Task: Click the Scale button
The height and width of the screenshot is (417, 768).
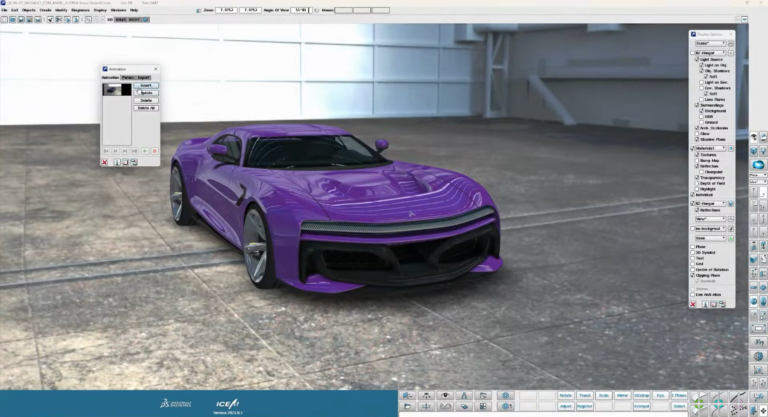Action: 603,395
